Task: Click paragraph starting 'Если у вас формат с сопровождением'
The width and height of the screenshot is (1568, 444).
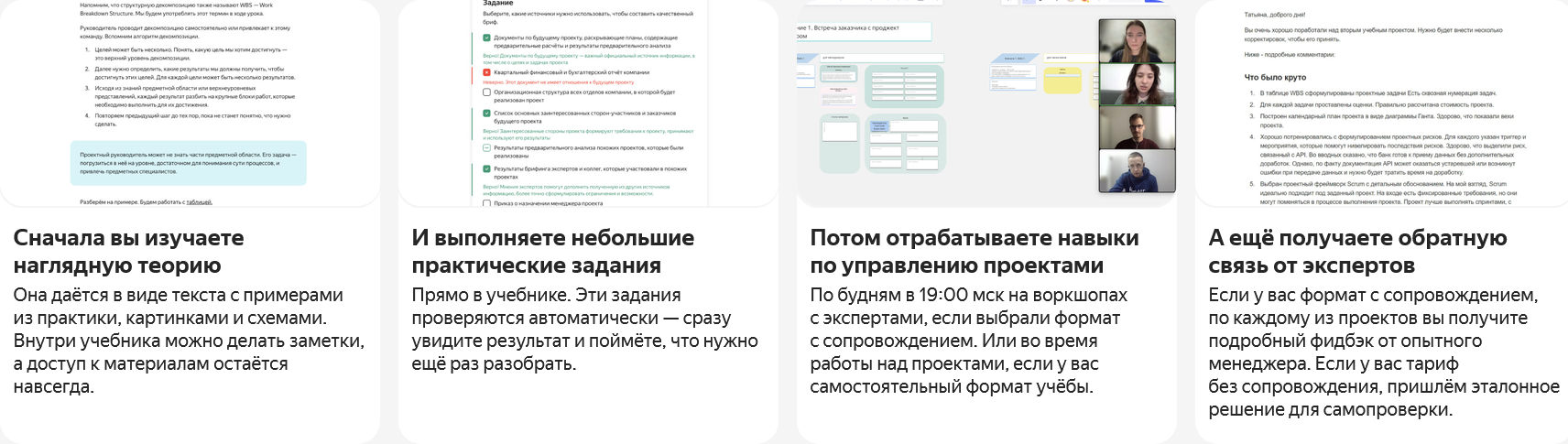Action: click(x=1384, y=352)
